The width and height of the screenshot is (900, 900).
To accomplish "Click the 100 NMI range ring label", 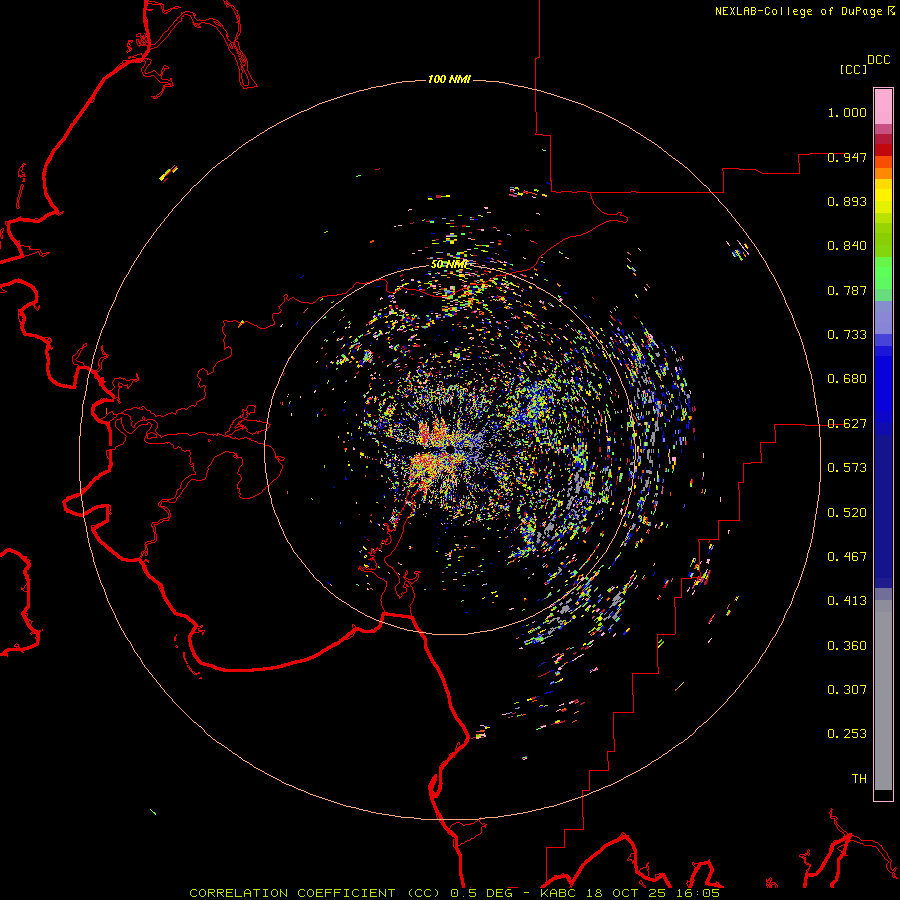I will tap(449, 79).
